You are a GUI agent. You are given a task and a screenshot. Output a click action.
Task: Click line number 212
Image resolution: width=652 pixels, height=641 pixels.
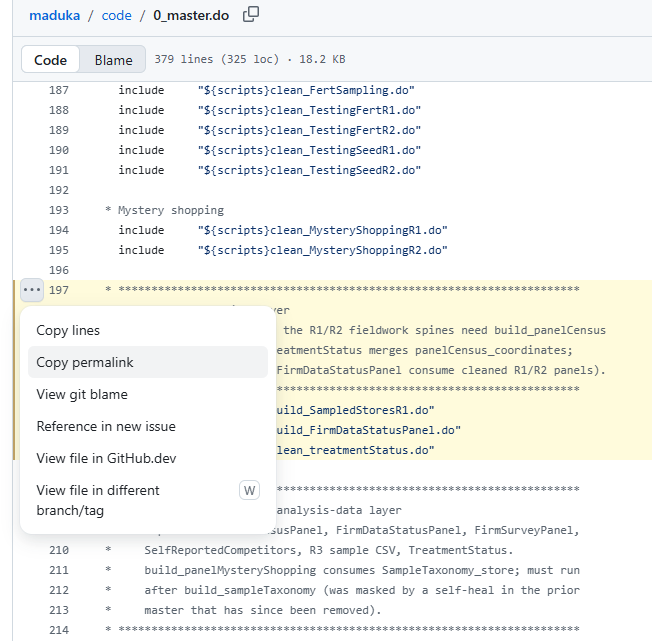[x=59, y=590]
